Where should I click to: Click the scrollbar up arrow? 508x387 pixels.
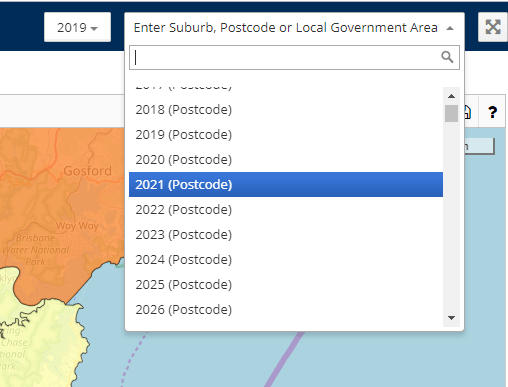pos(451,96)
